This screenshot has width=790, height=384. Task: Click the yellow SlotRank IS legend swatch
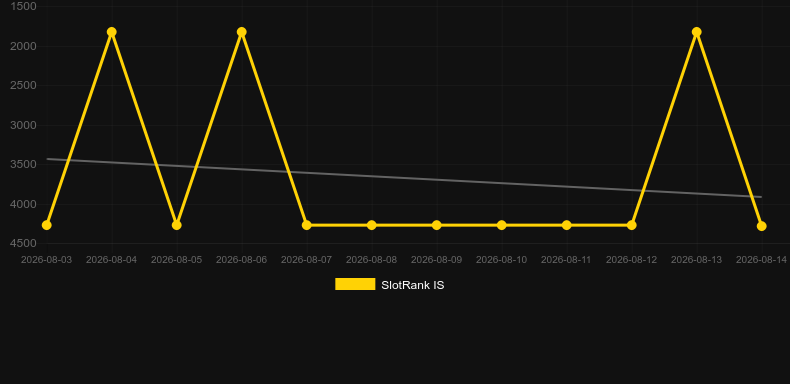tap(355, 284)
